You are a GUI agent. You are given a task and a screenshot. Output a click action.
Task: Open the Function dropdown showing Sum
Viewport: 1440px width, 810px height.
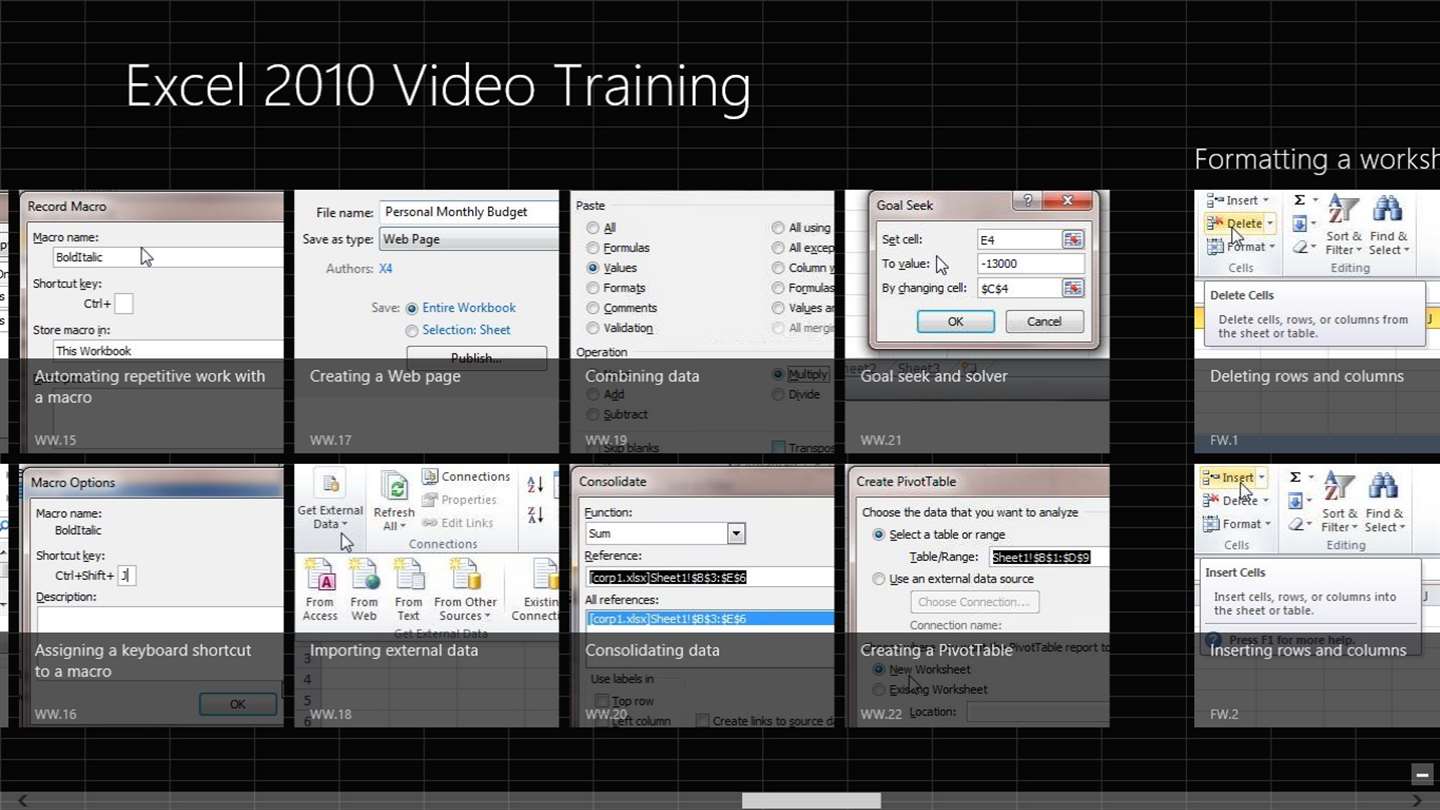tap(736, 534)
